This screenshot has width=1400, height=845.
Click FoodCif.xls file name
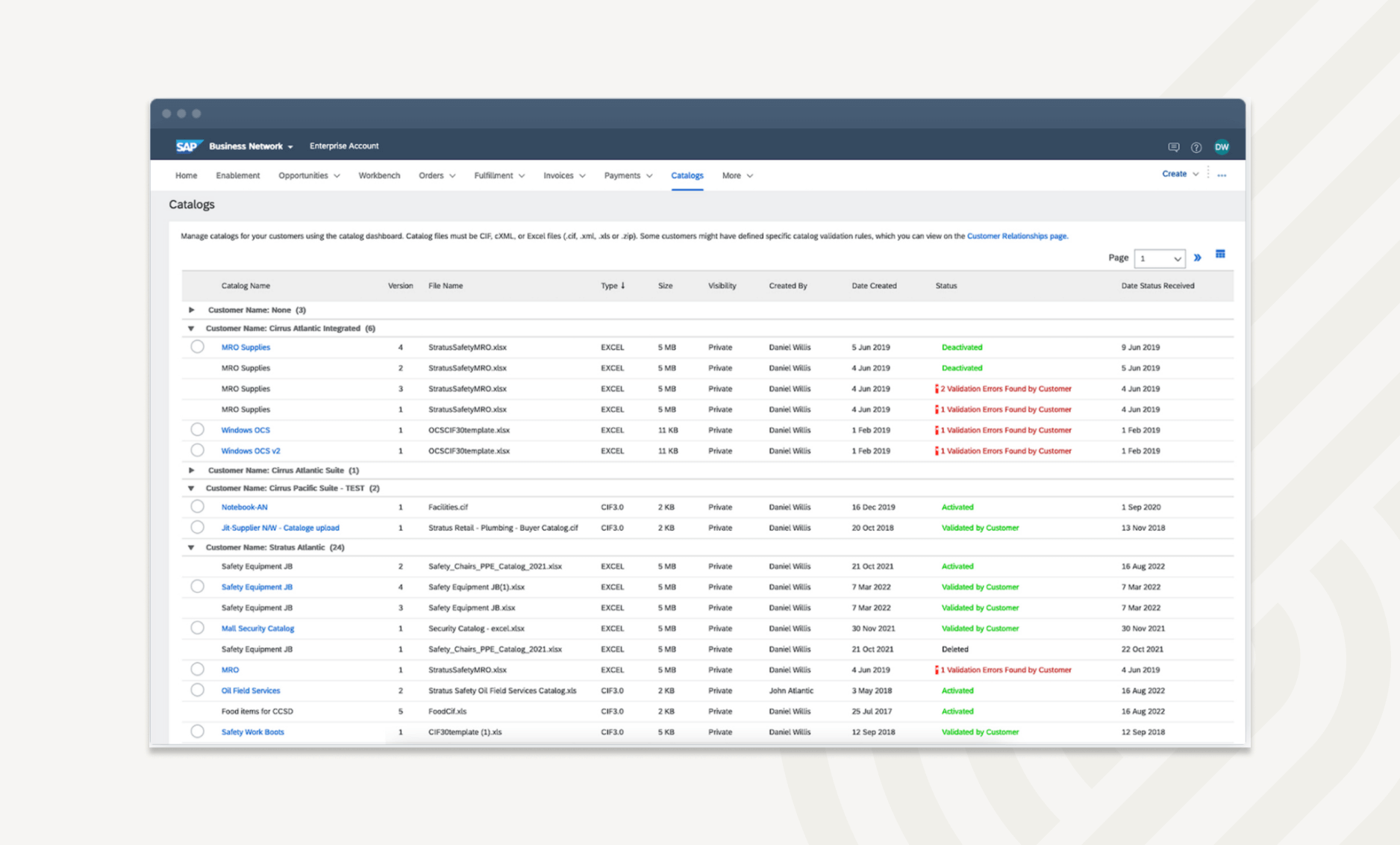coord(447,711)
